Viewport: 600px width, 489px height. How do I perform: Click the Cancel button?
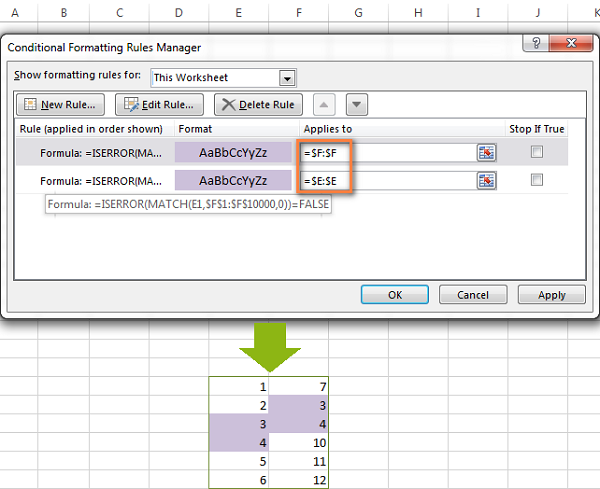[473, 295]
